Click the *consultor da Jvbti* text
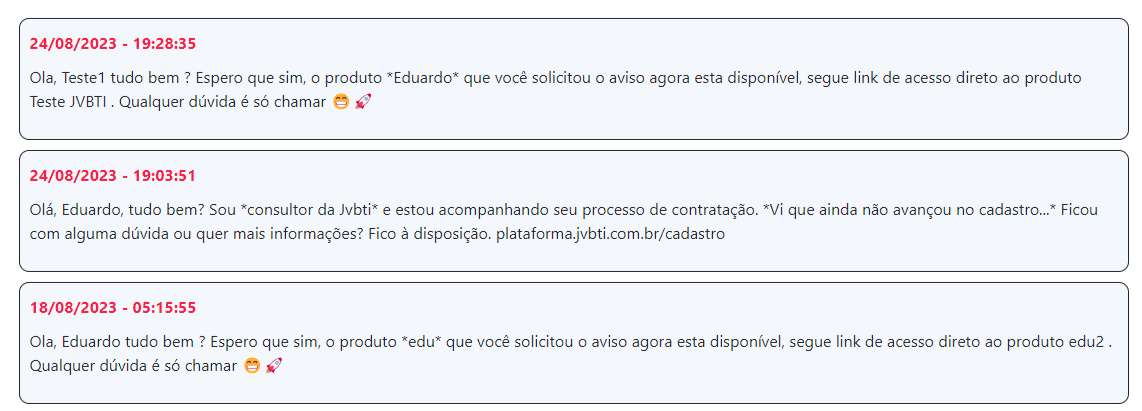 [310, 211]
